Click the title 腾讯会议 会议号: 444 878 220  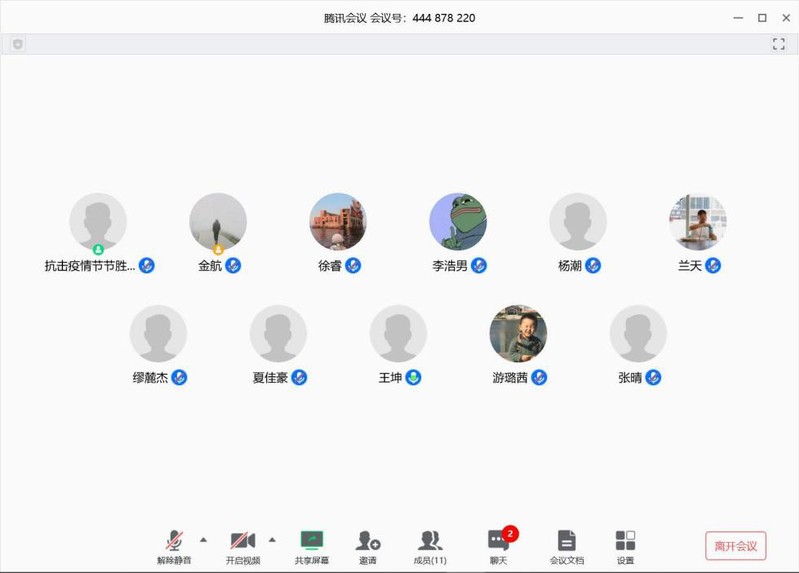[x=400, y=18]
